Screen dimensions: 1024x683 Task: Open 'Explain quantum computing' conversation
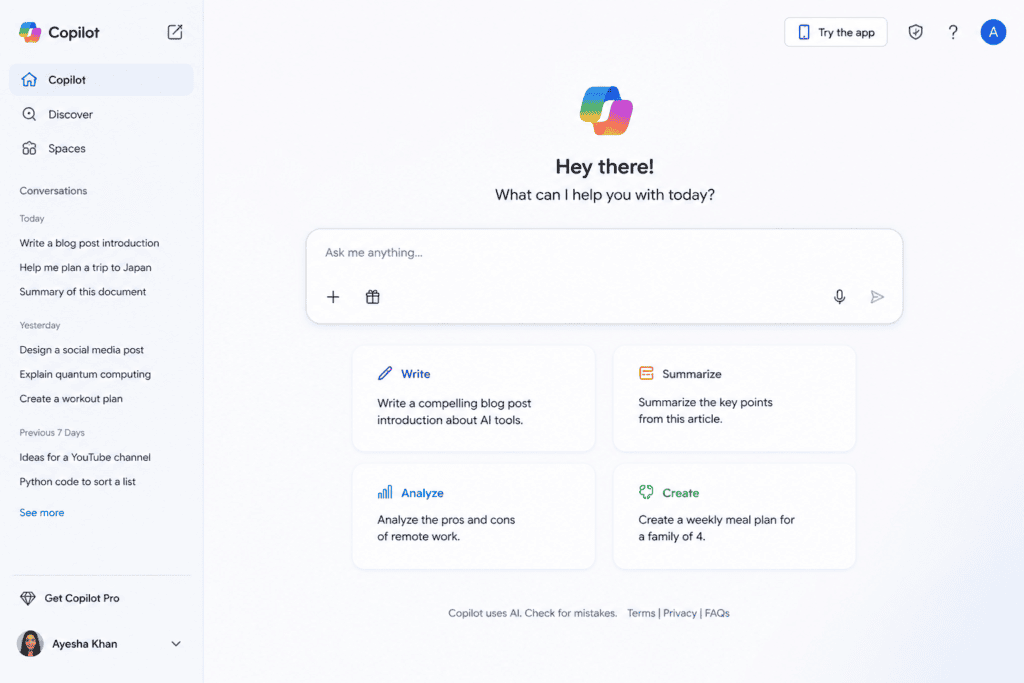coord(85,374)
